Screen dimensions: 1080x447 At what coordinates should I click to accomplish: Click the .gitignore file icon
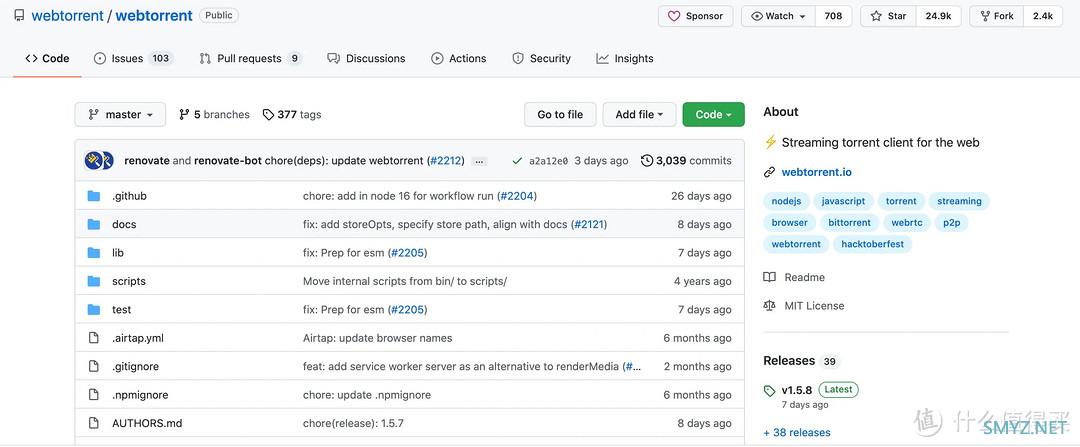tap(94, 366)
